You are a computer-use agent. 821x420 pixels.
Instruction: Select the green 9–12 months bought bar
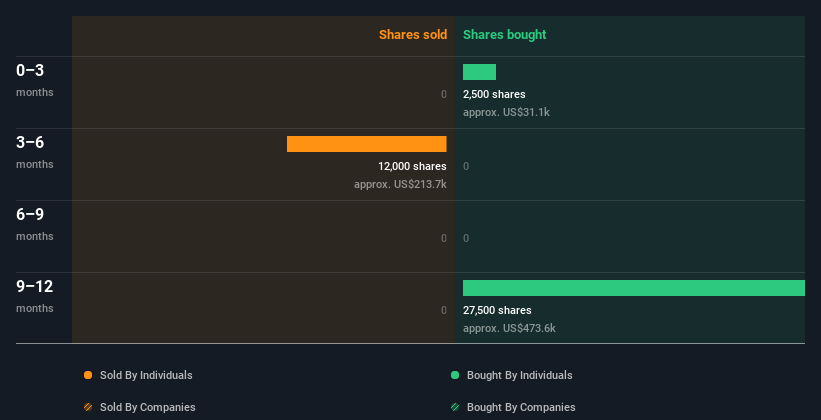tap(634, 288)
